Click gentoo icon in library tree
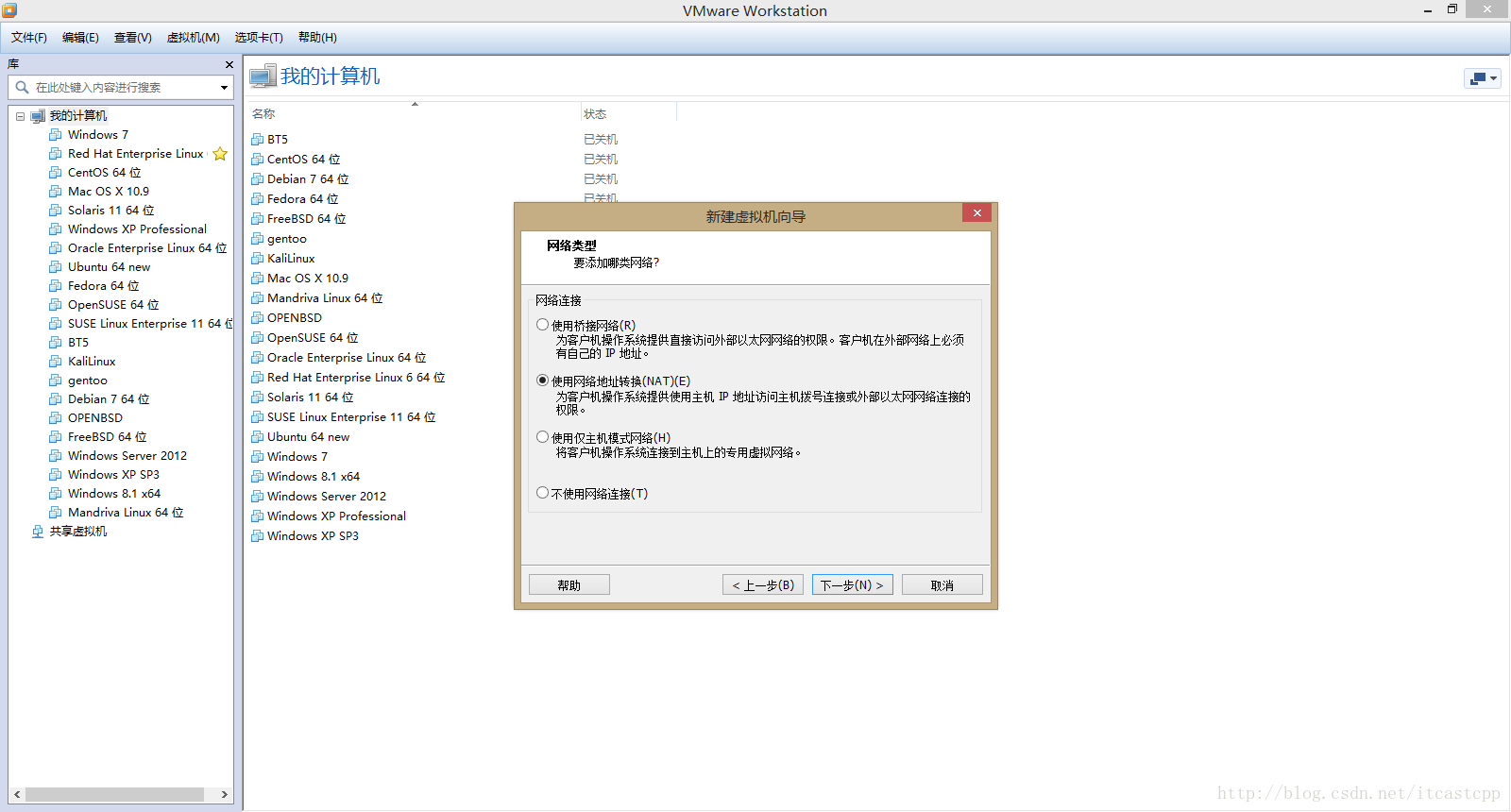Viewport: 1511px width, 812px height. click(56, 381)
